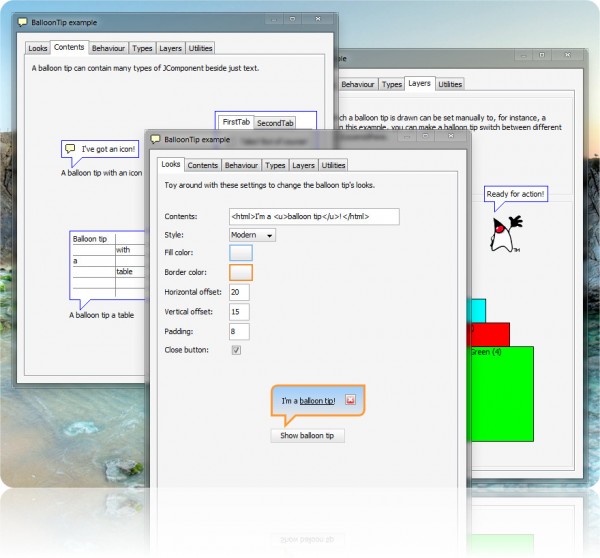Switch to Contents tab in the front window
Viewport: 600px width, 558px height.
point(203,165)
